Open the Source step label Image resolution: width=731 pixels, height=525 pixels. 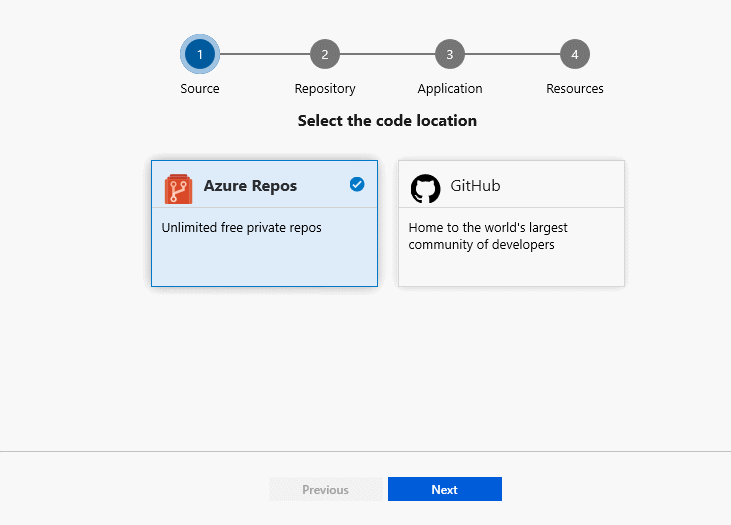pyautogui.click(x=200, y=89)
